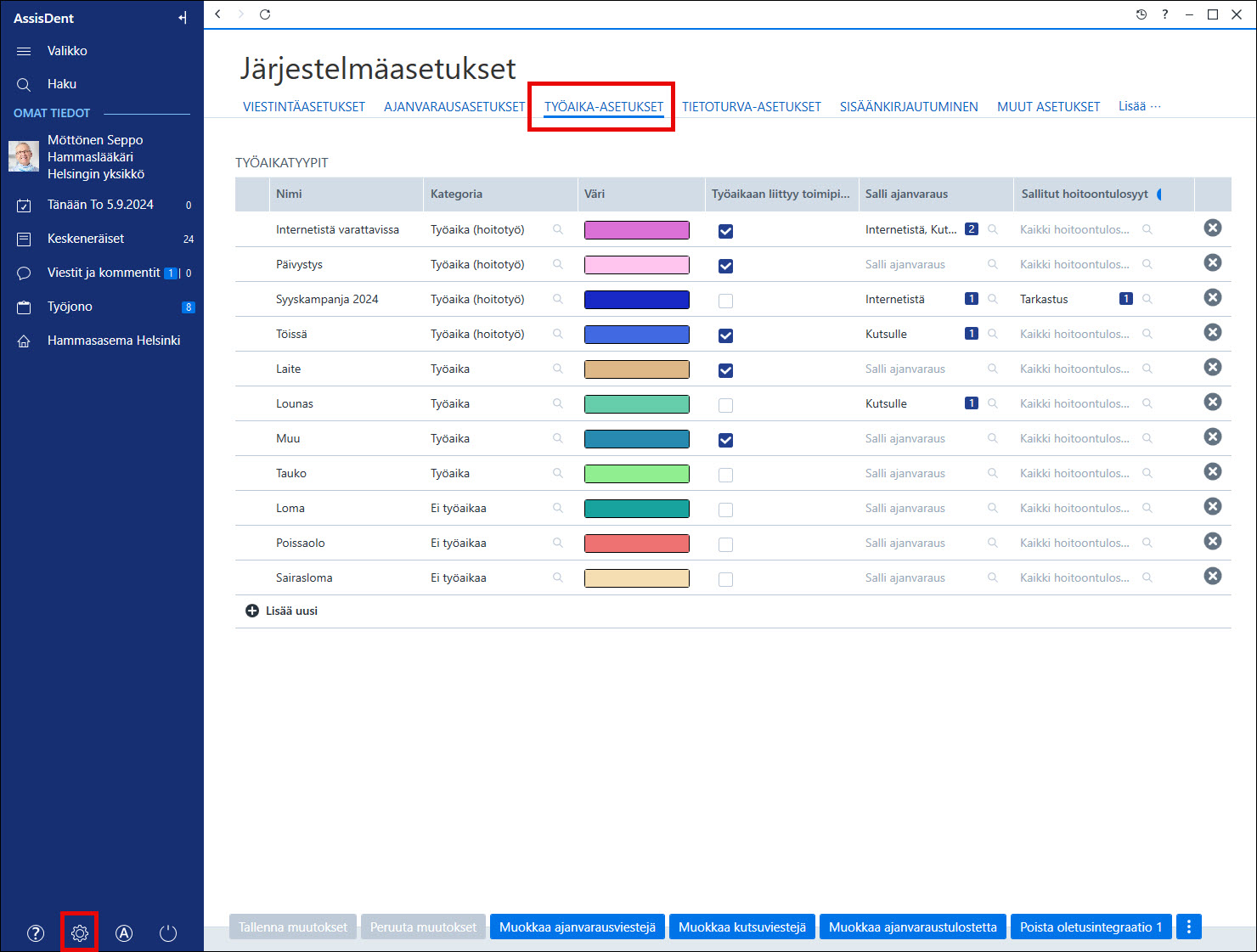
Task: Add a new row with Lisää uusi
Action: [282, 611]
